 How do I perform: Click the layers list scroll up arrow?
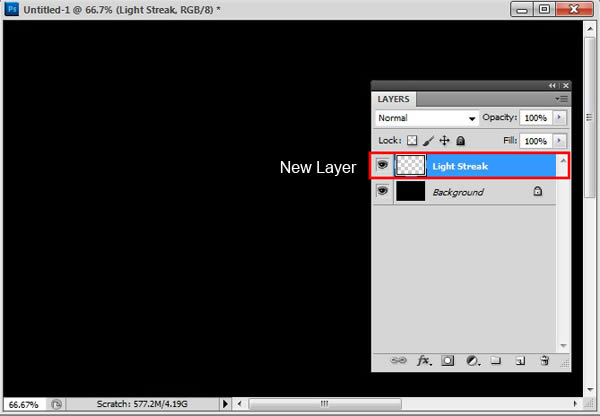(x=563, y=160)
